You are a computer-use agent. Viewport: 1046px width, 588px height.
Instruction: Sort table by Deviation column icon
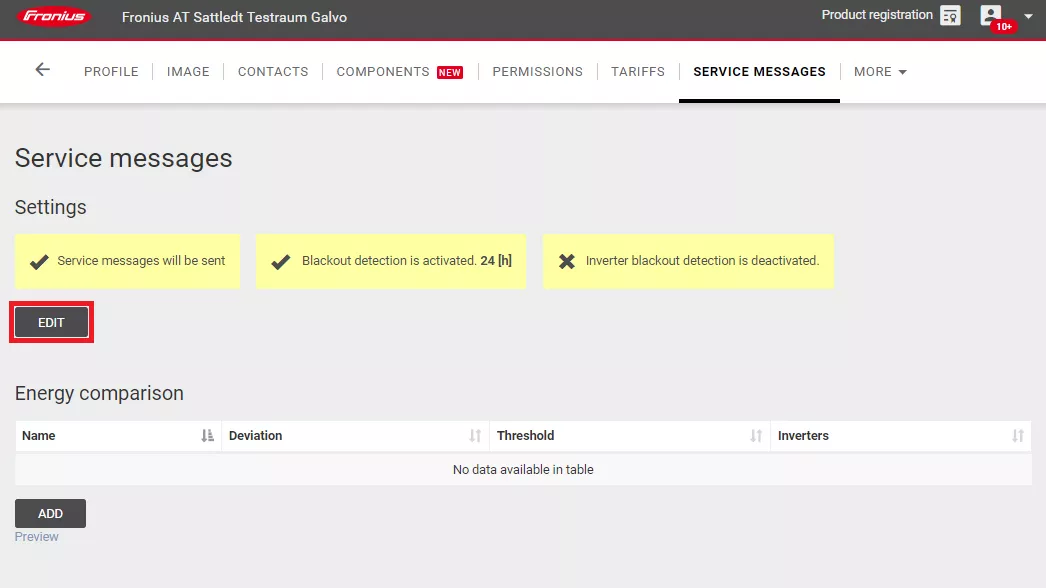(x=475, y=436)
